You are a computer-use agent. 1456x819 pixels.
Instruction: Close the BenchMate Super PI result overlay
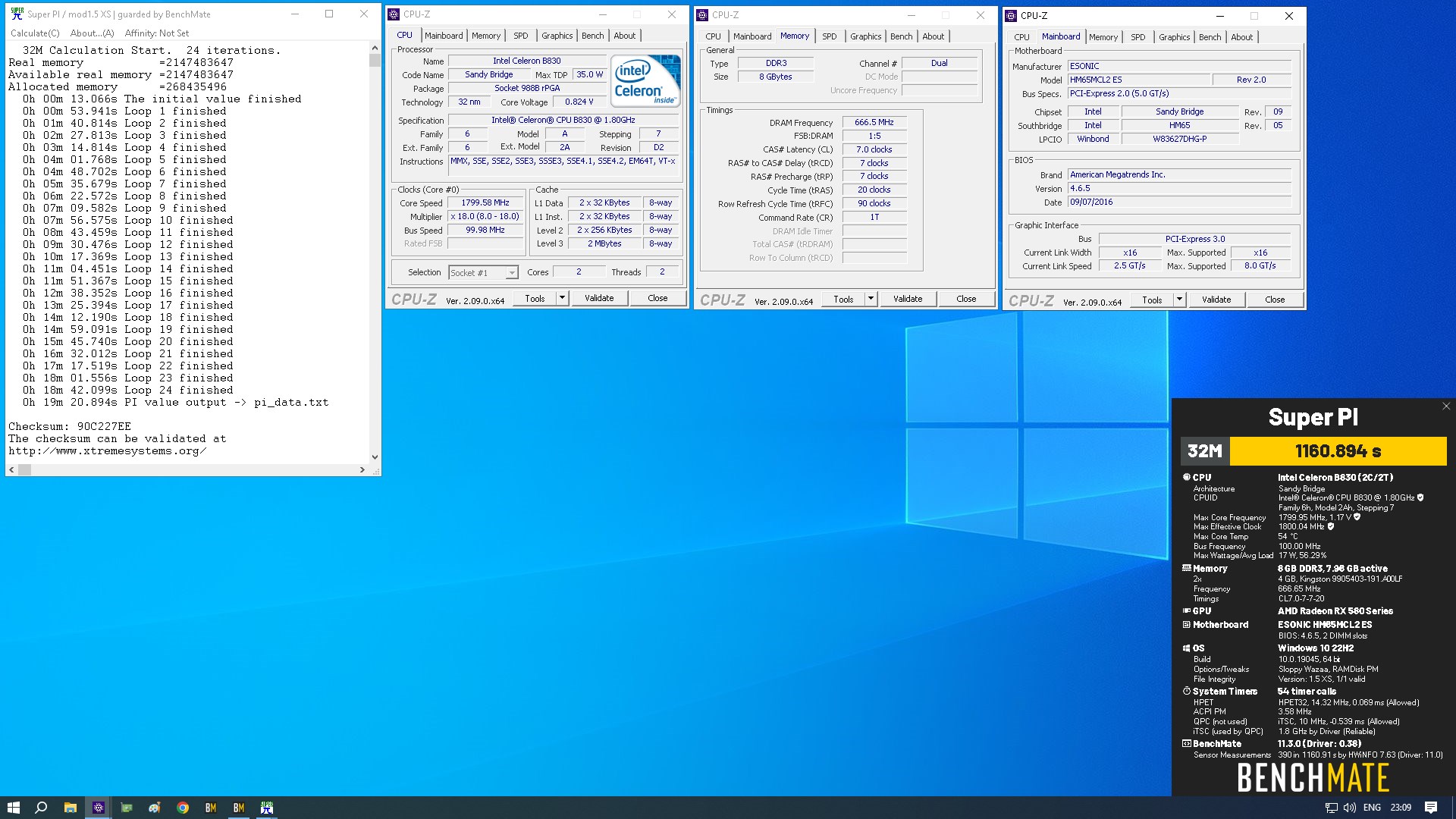coord(1445,406)
